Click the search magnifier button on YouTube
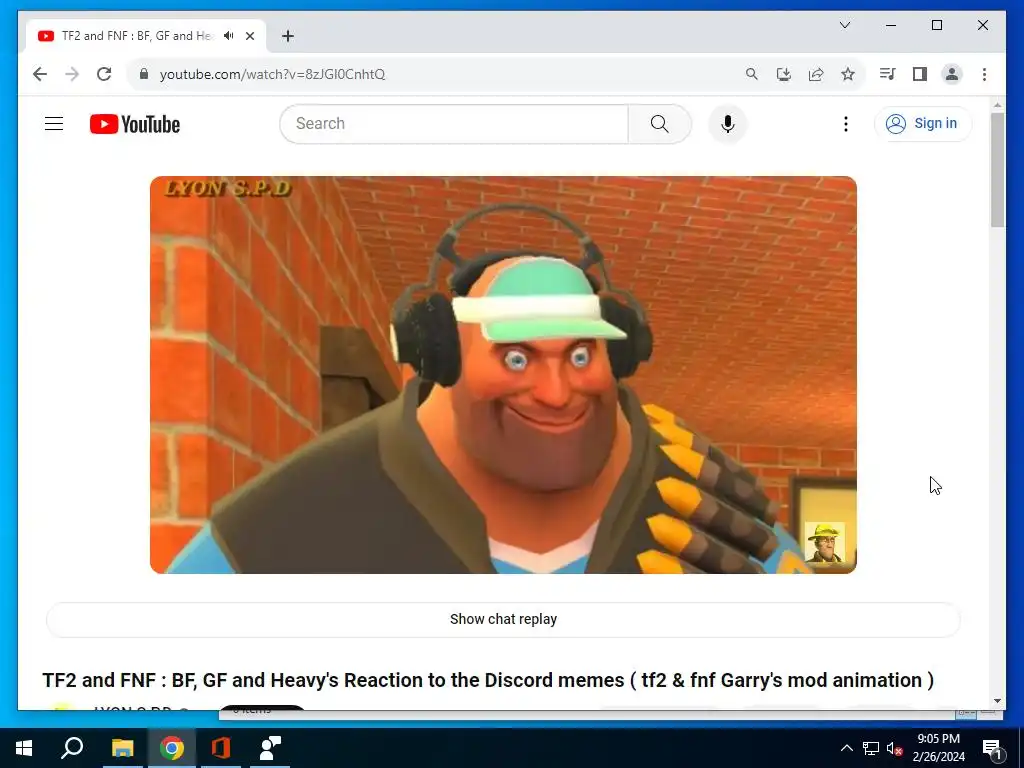 point(660,123)
